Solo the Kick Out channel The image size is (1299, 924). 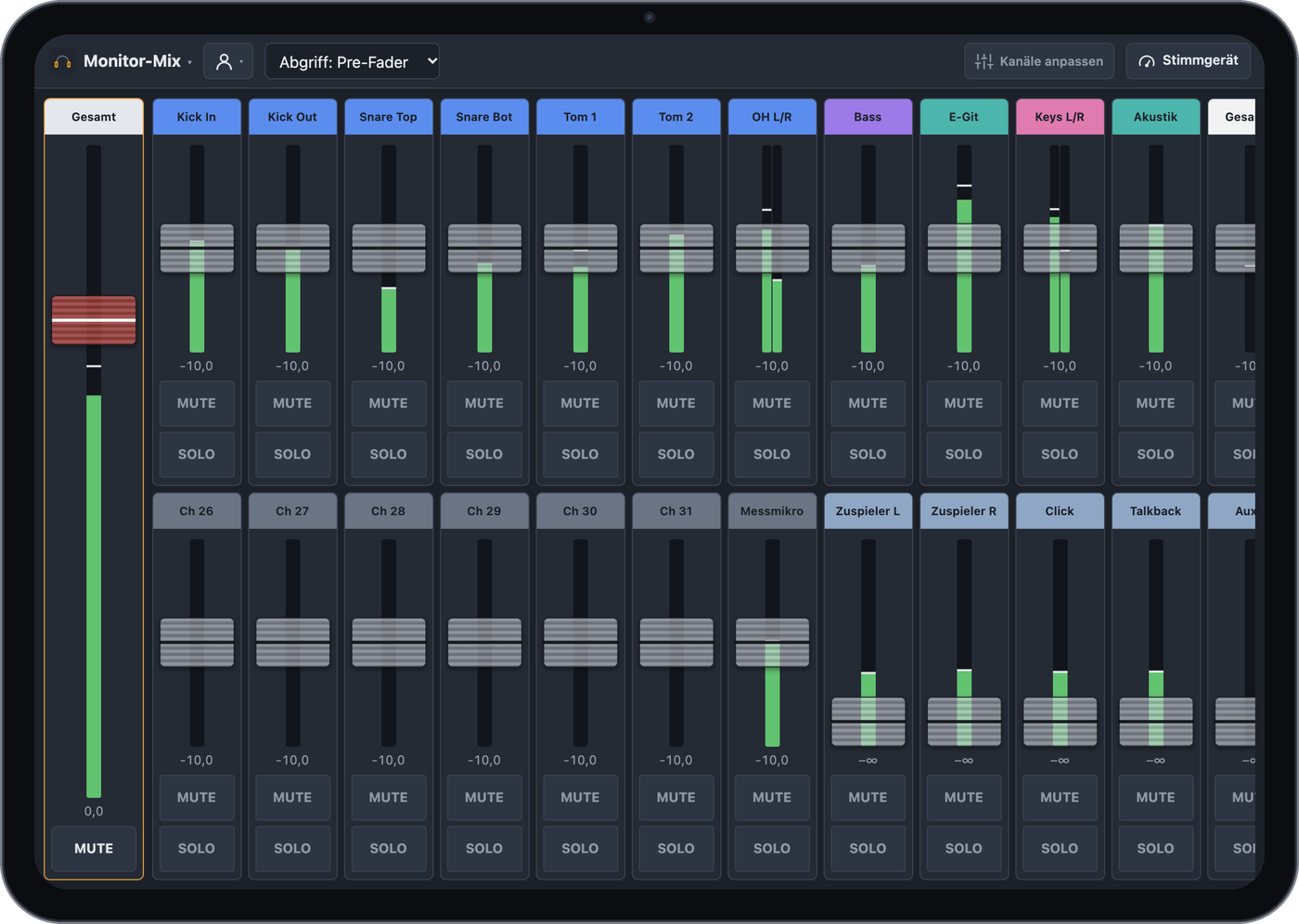(x=292, y=455)
